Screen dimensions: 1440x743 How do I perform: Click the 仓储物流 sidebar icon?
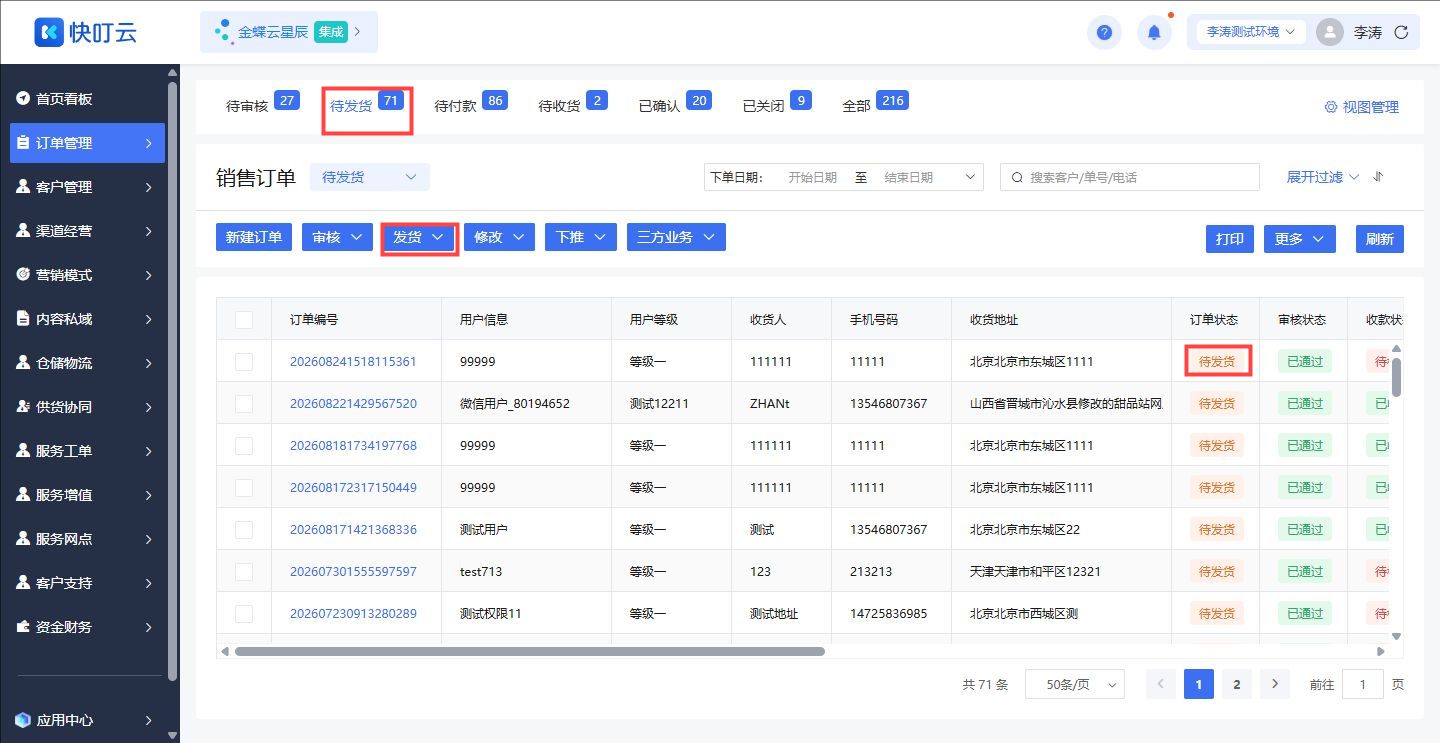[x=23, y=363]
